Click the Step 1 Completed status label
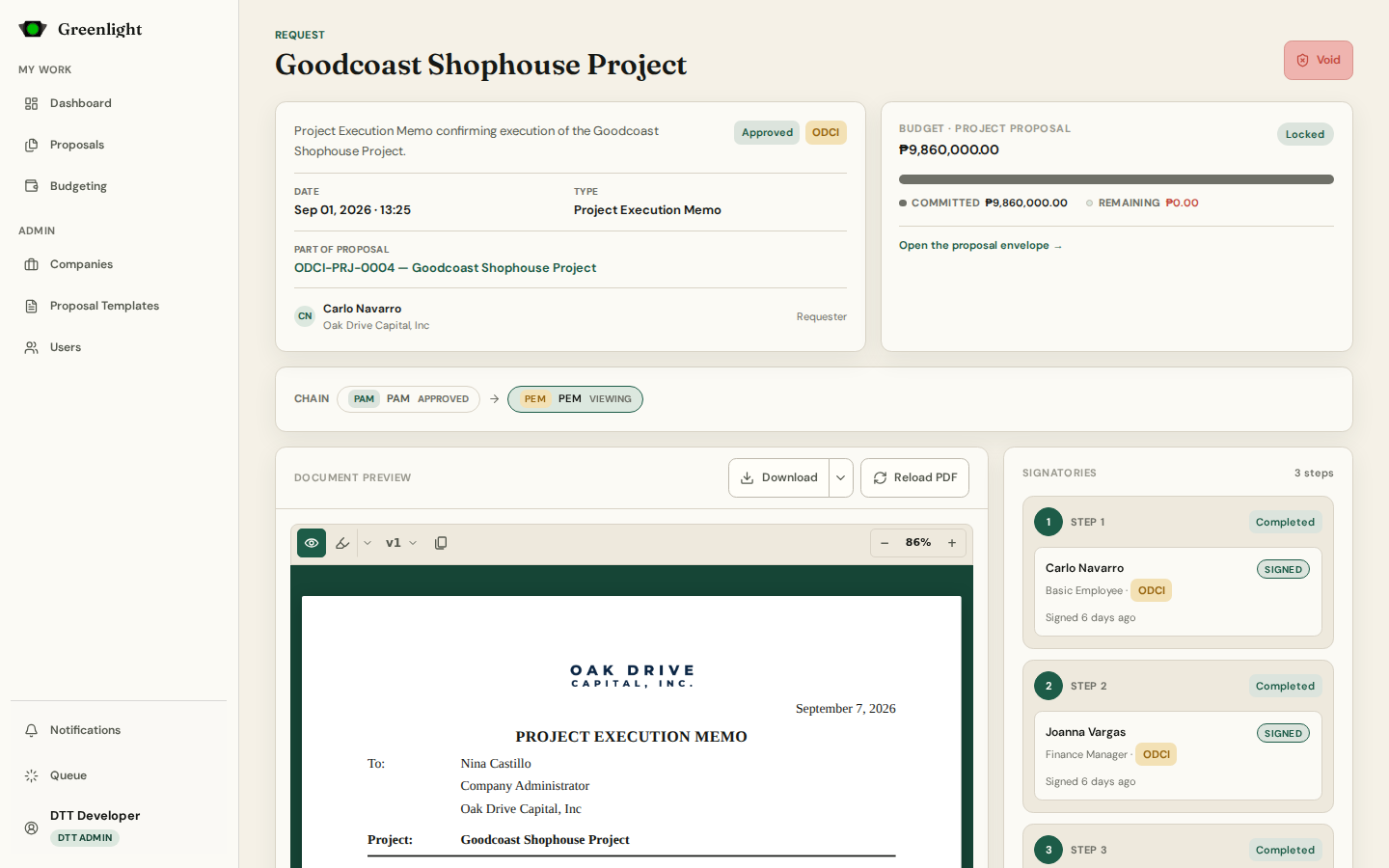 1285,522
